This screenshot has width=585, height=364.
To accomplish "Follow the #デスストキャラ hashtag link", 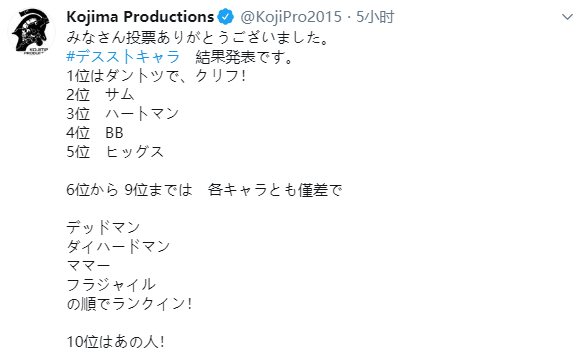I will (x=123, y=57).
